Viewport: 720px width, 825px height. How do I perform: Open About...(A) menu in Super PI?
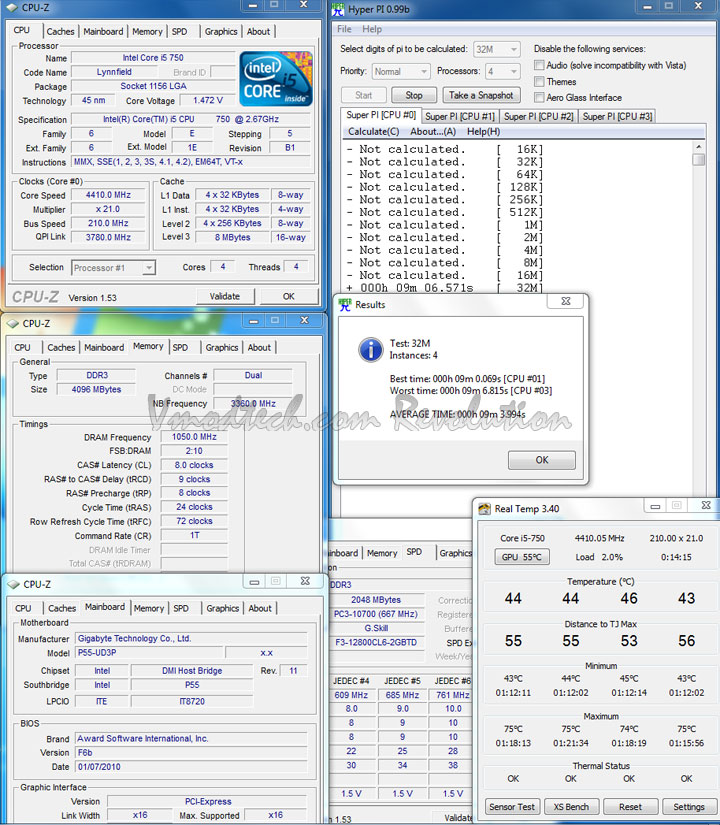pyautogui.click(x=433, y=132)
